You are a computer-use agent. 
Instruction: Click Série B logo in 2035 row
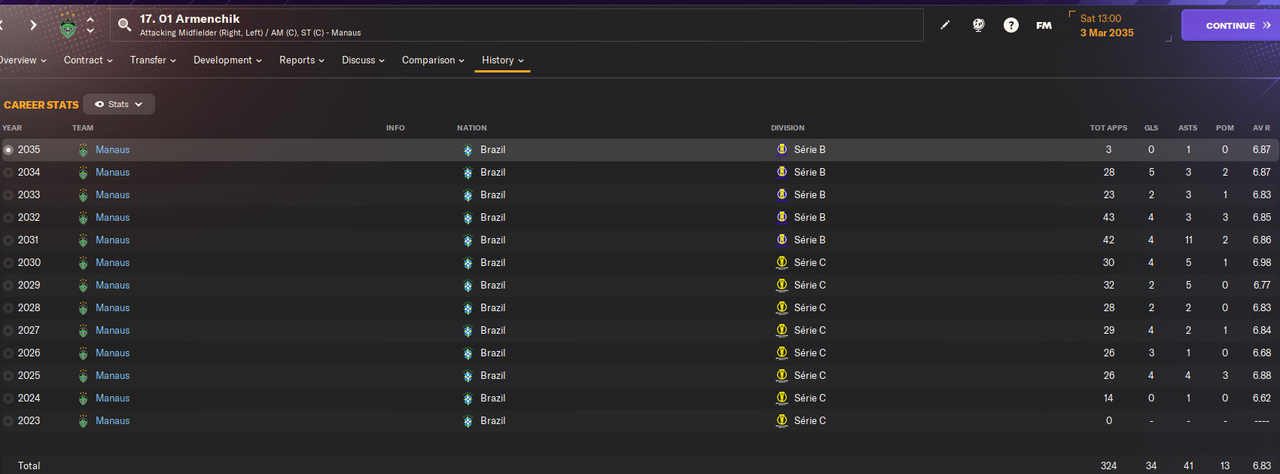click(x=782, y=150)
